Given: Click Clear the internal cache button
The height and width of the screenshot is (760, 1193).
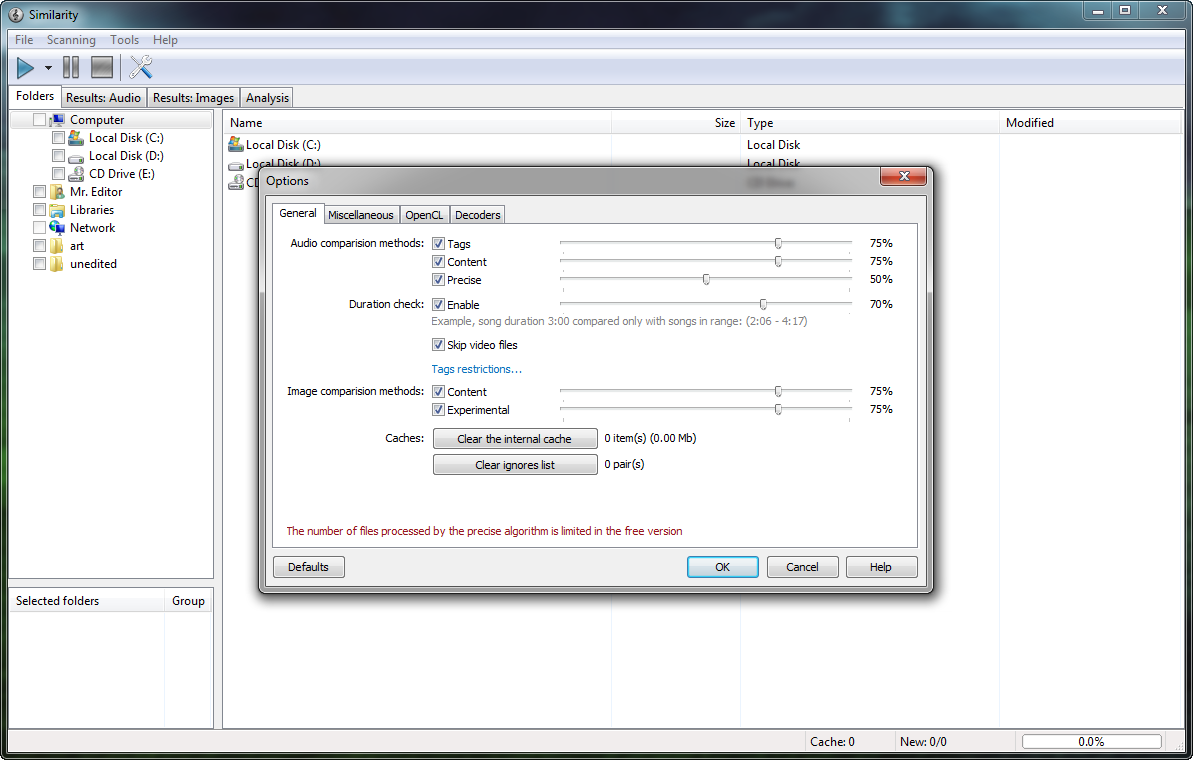Looking at the screenshot, I should [515, 439].
